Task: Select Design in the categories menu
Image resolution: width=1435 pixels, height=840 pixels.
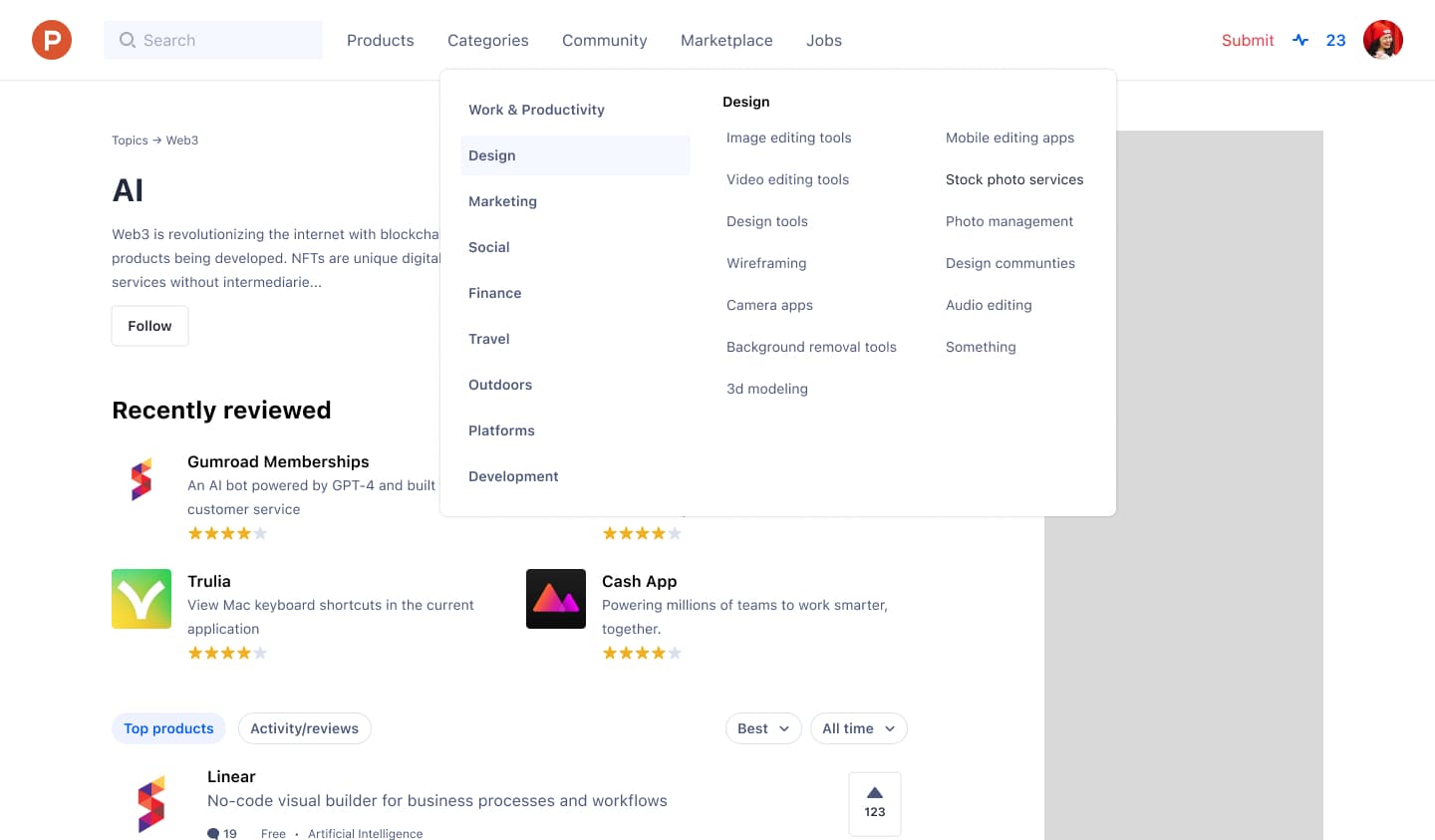Action: tap(491, 155)
